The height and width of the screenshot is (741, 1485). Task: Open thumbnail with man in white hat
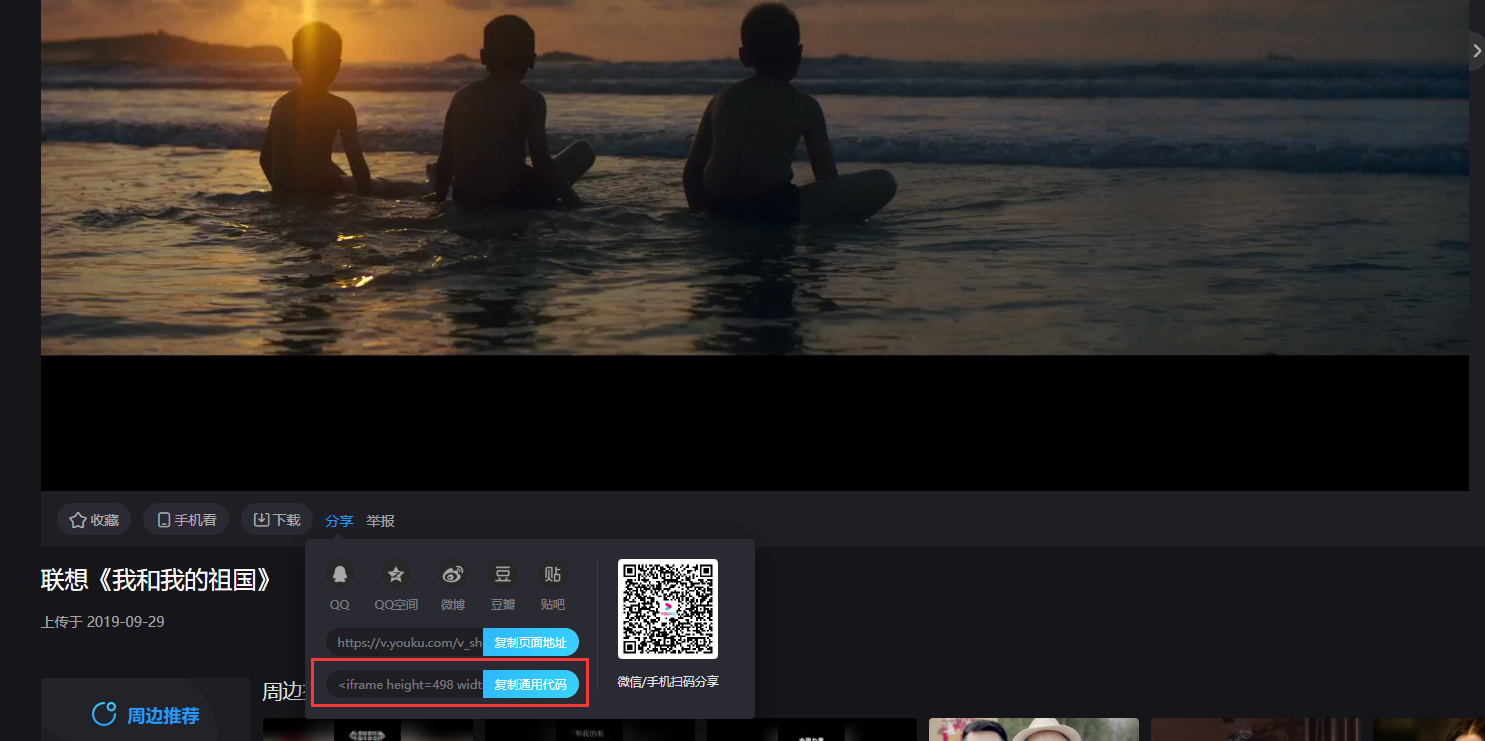(x=1034, y=729)
